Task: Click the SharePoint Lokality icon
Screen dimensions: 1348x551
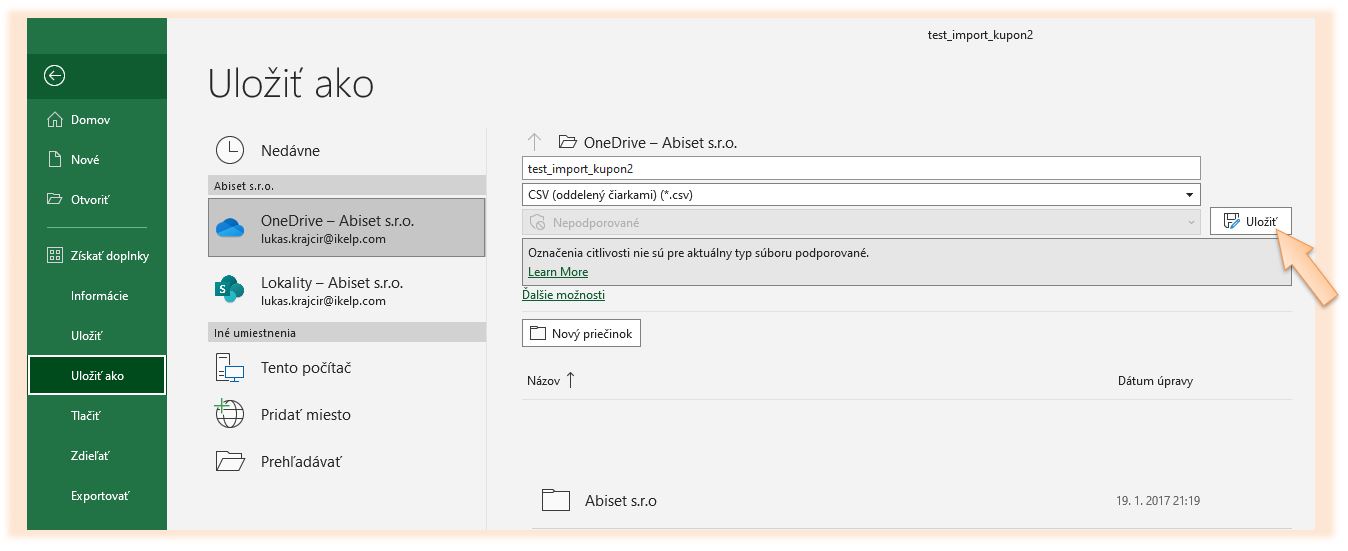Action: (x=230, y=290)
